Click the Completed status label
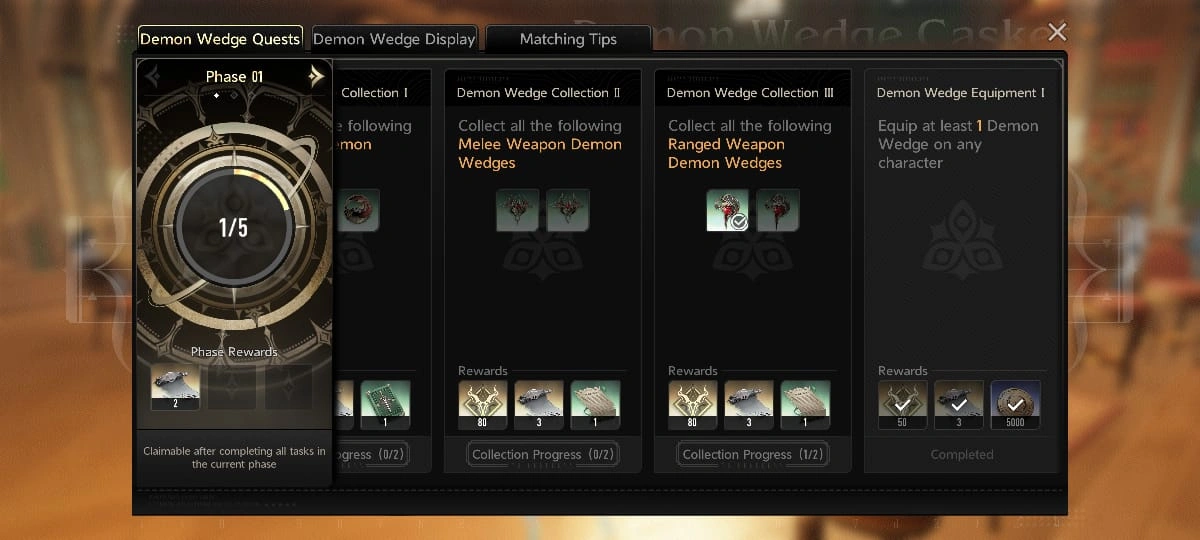Viewport: 1200px width, 540px height. point(962,454)
